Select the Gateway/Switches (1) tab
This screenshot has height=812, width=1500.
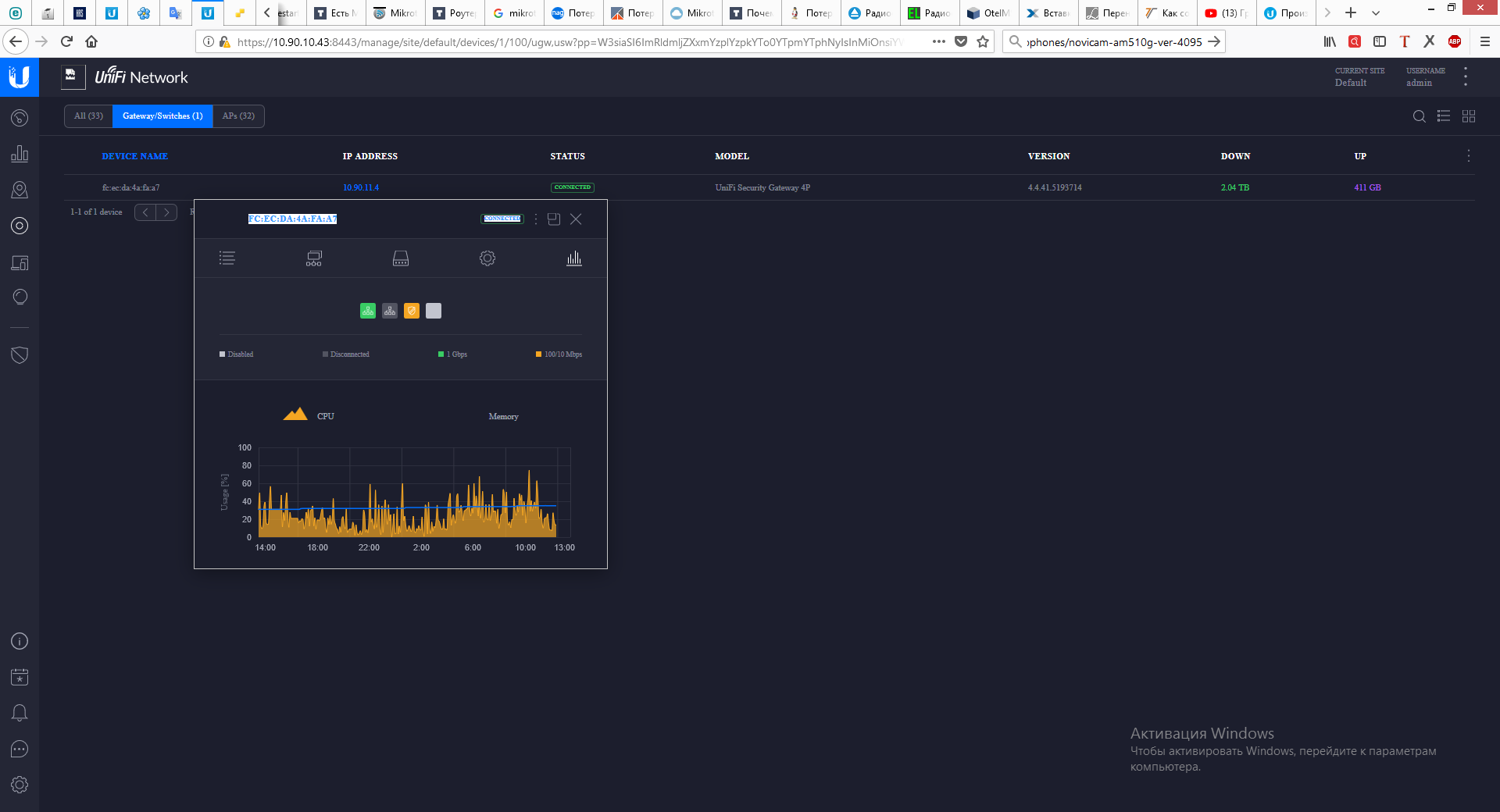pyautogui.click(x=162, y=116)
